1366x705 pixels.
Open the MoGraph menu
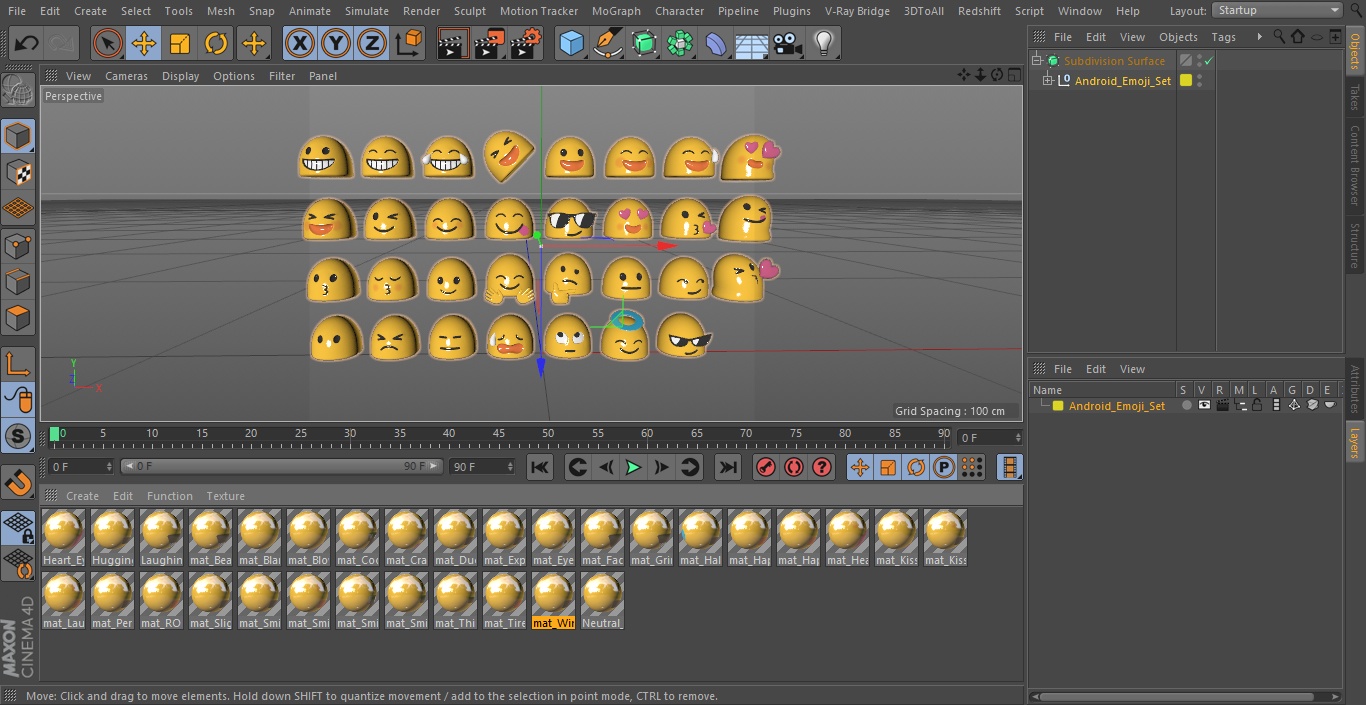(x=616, y=11)
